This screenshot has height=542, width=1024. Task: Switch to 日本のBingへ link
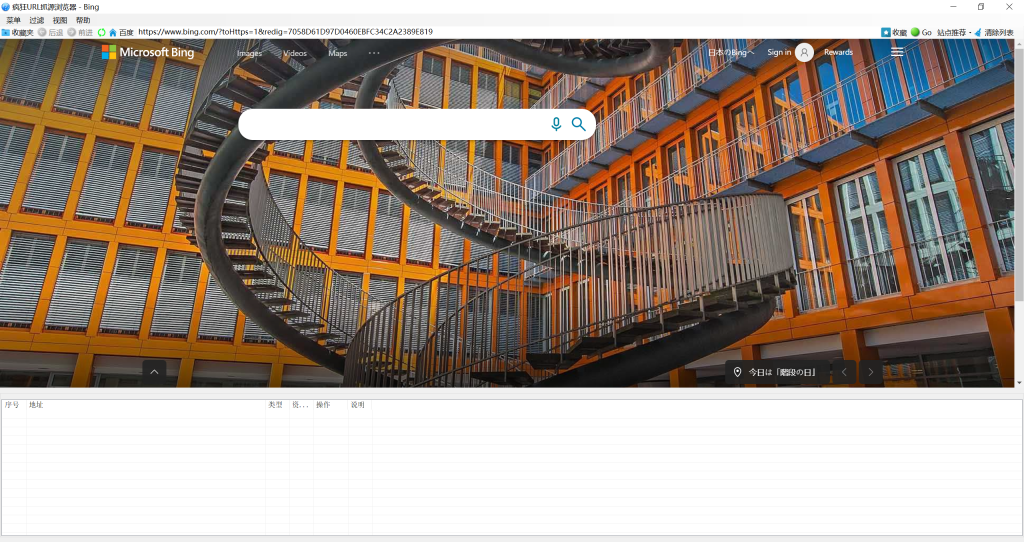(731, 52)
